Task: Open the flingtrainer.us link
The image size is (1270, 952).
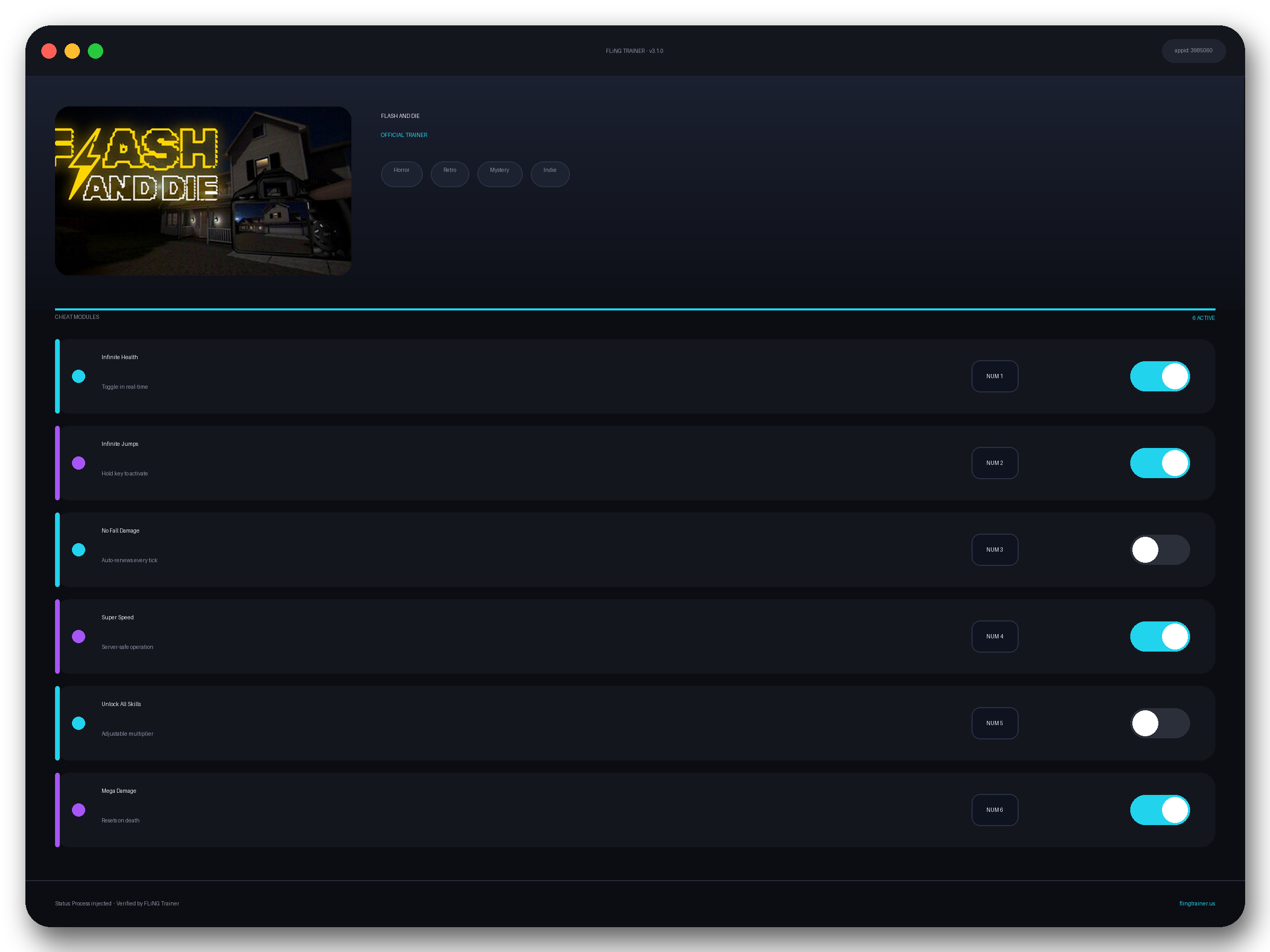Action: pos(1196,903)
